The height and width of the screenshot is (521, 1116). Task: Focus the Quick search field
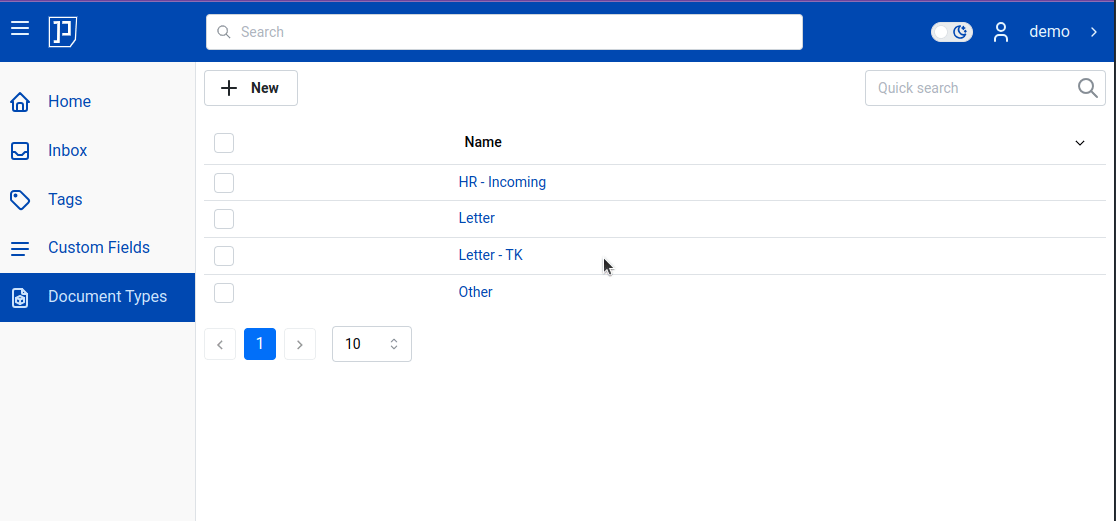pos(985,88)
